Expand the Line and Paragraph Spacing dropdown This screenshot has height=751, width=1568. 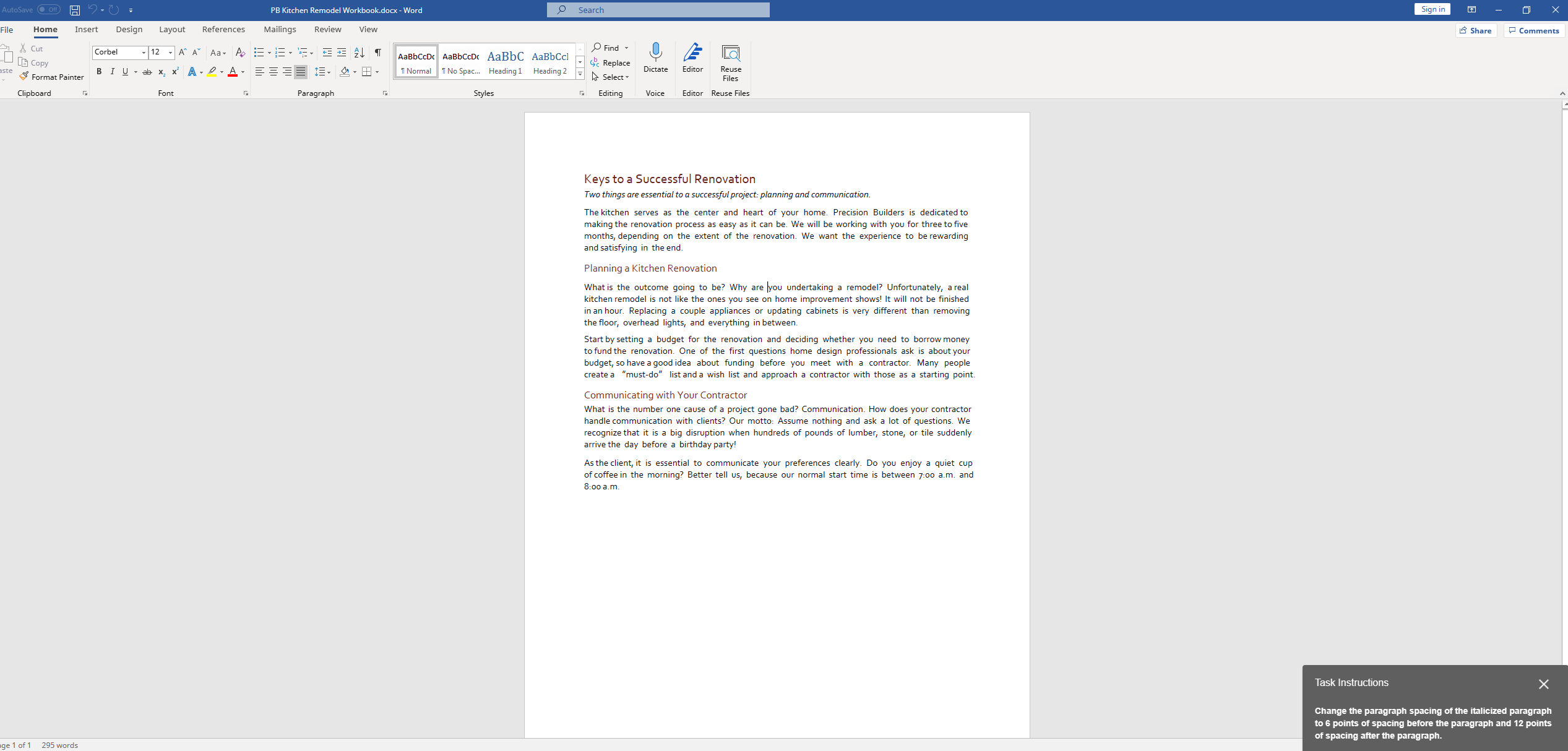329,72
